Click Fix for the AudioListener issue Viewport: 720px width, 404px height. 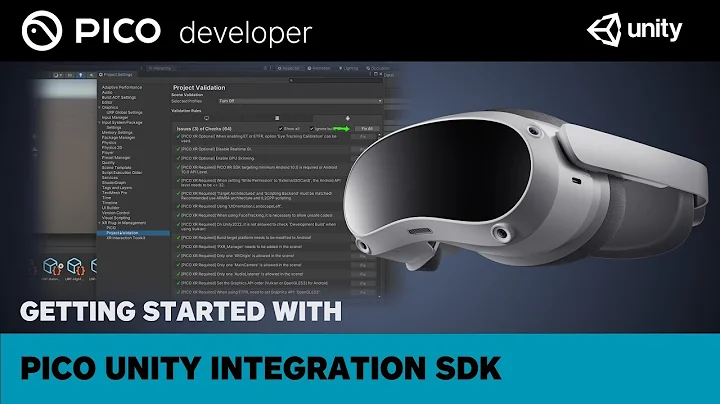[x=363, y=275]
